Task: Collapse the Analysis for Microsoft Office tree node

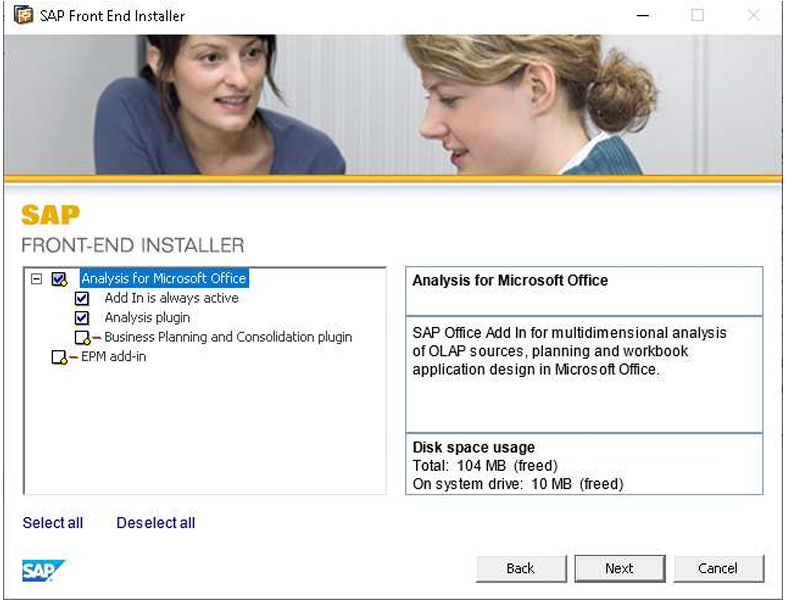Action: coord(37,279)
